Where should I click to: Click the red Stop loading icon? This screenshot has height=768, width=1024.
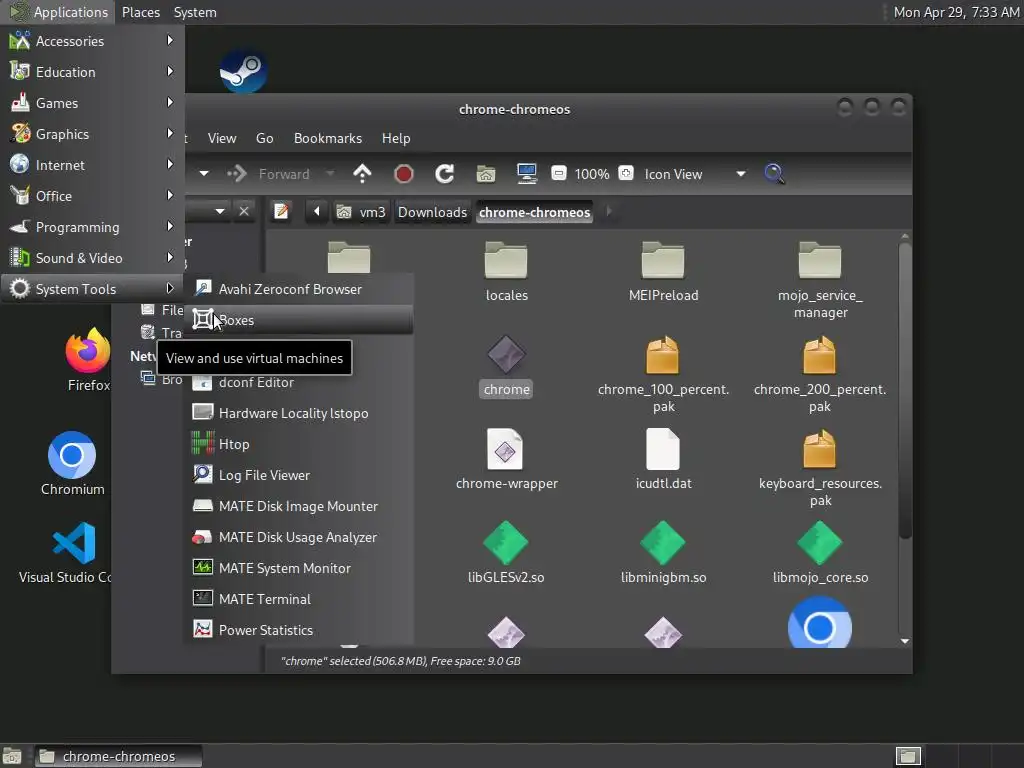point(404,174)
